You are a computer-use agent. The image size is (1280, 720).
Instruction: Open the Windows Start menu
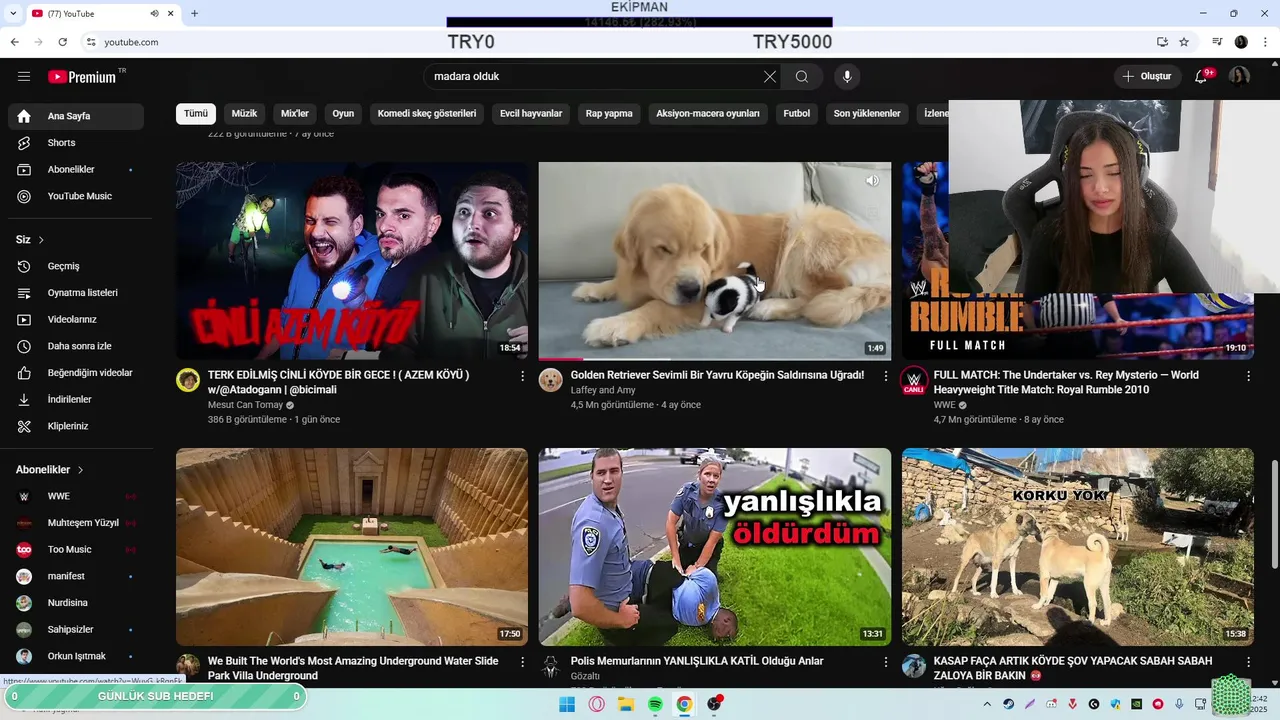click(567, 704)
